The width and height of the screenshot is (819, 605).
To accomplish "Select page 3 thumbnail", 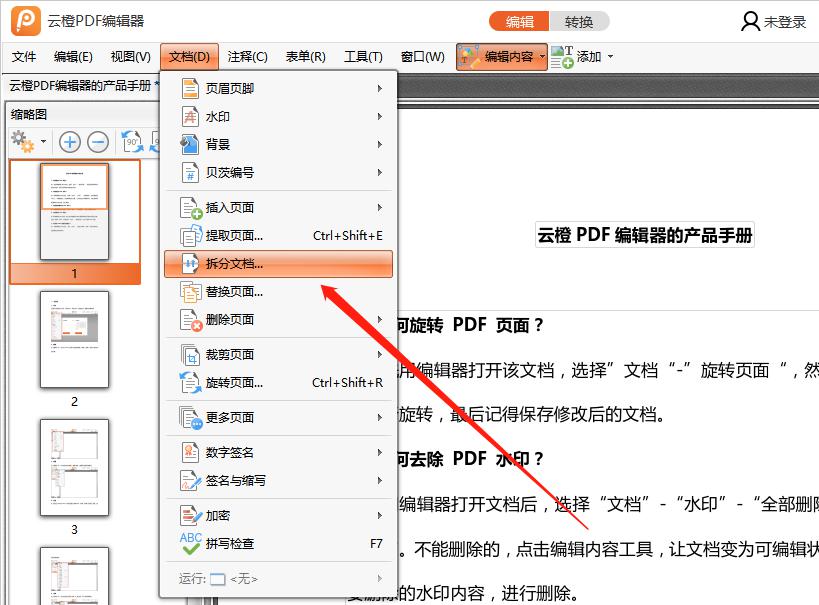I will [x=75, y=468].
